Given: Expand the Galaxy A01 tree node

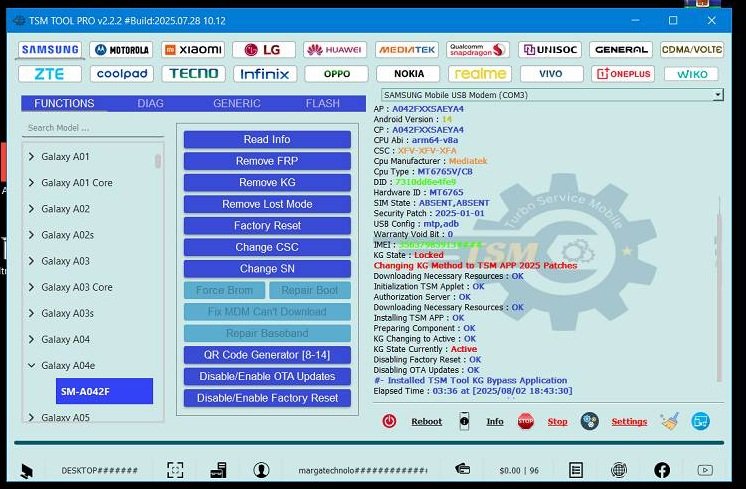Looking at the screenshot, I should click(31, 156).
